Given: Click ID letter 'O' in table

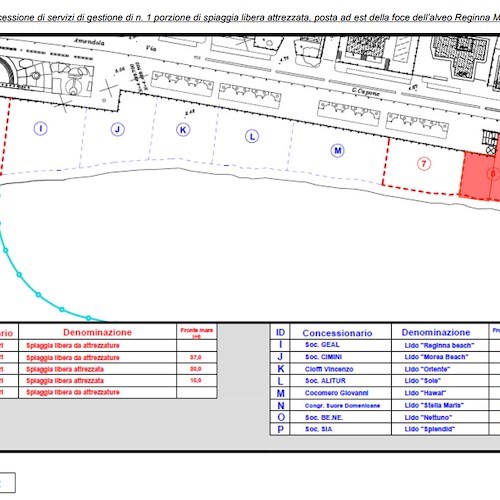Looking at the screenshot, I should click(281, 417).
